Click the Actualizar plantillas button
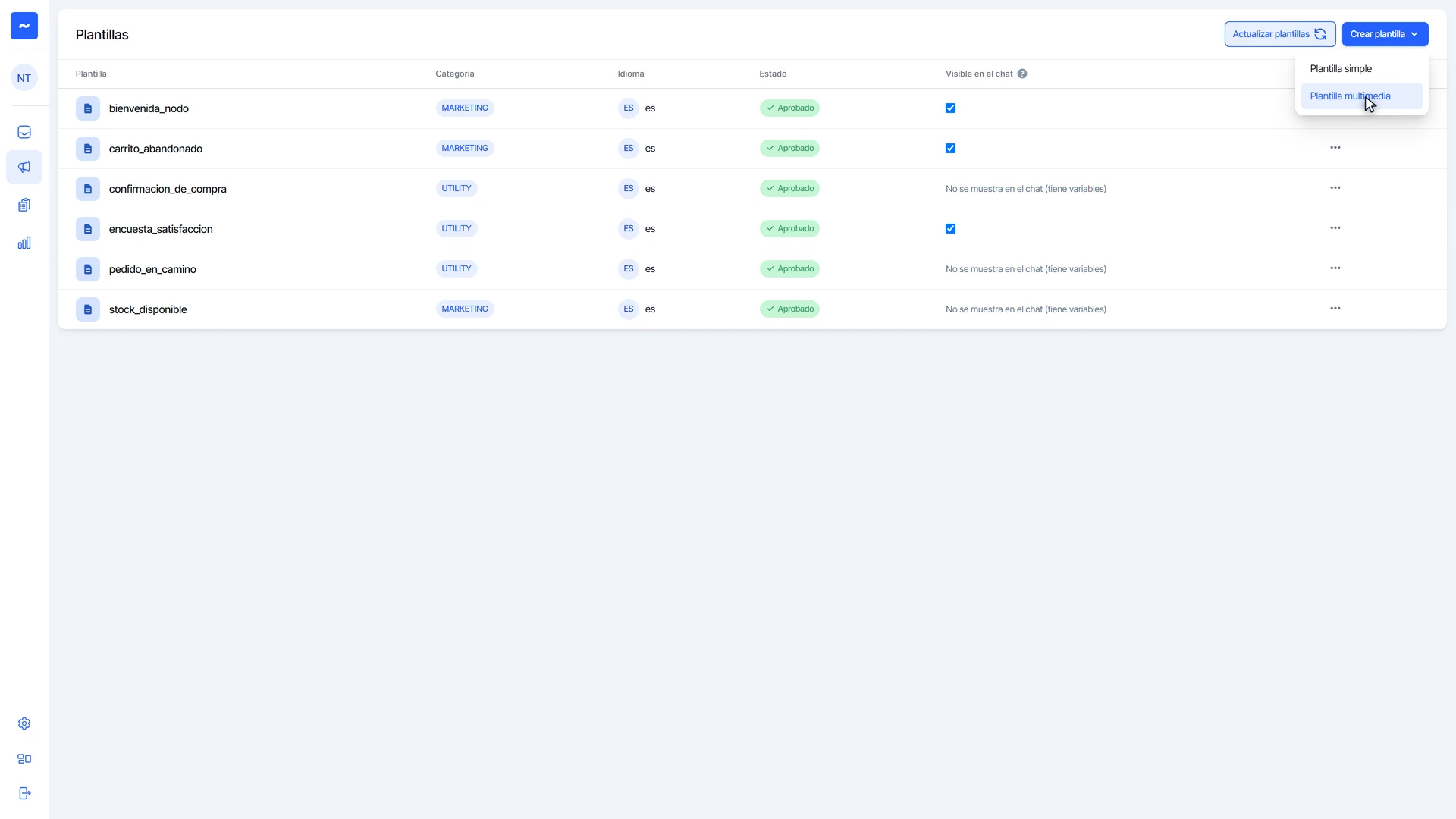This screenshot has width=1456, height=819. click(1279, 34)
